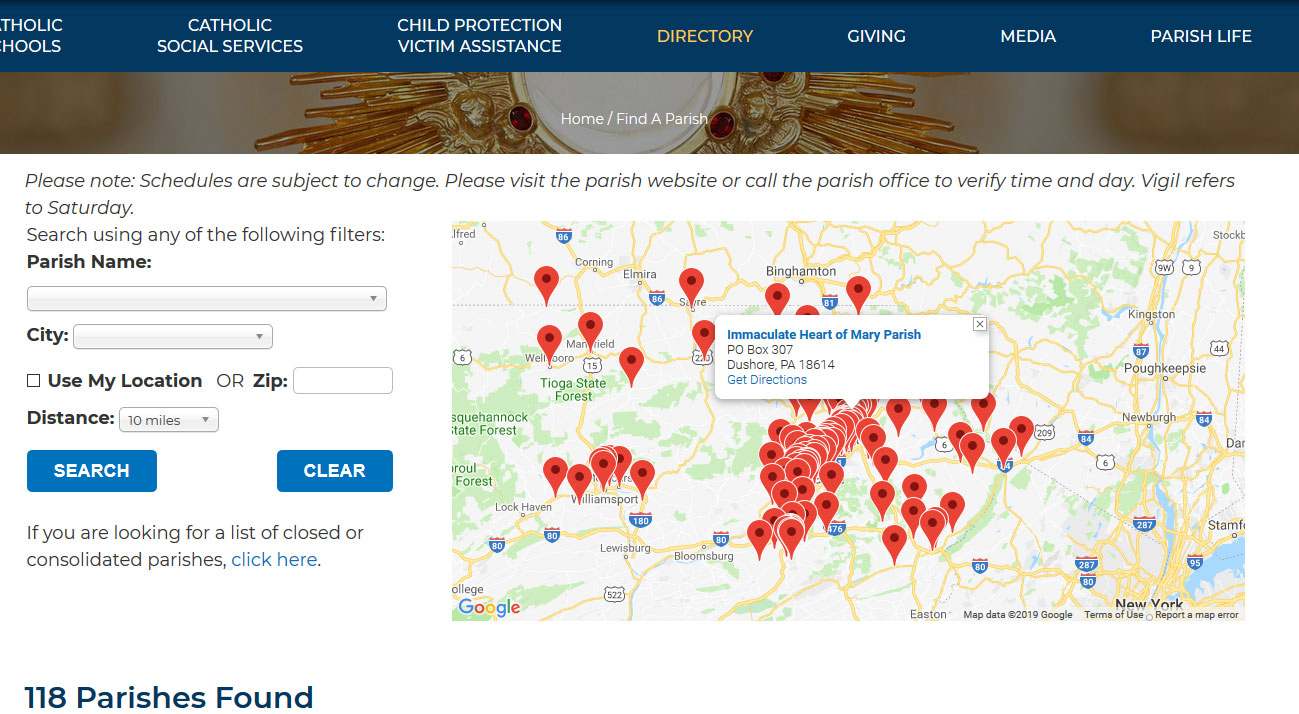The image size is (1299, 714).
Task: Open the Parish Name dropdown
Action: coord(206,298)
